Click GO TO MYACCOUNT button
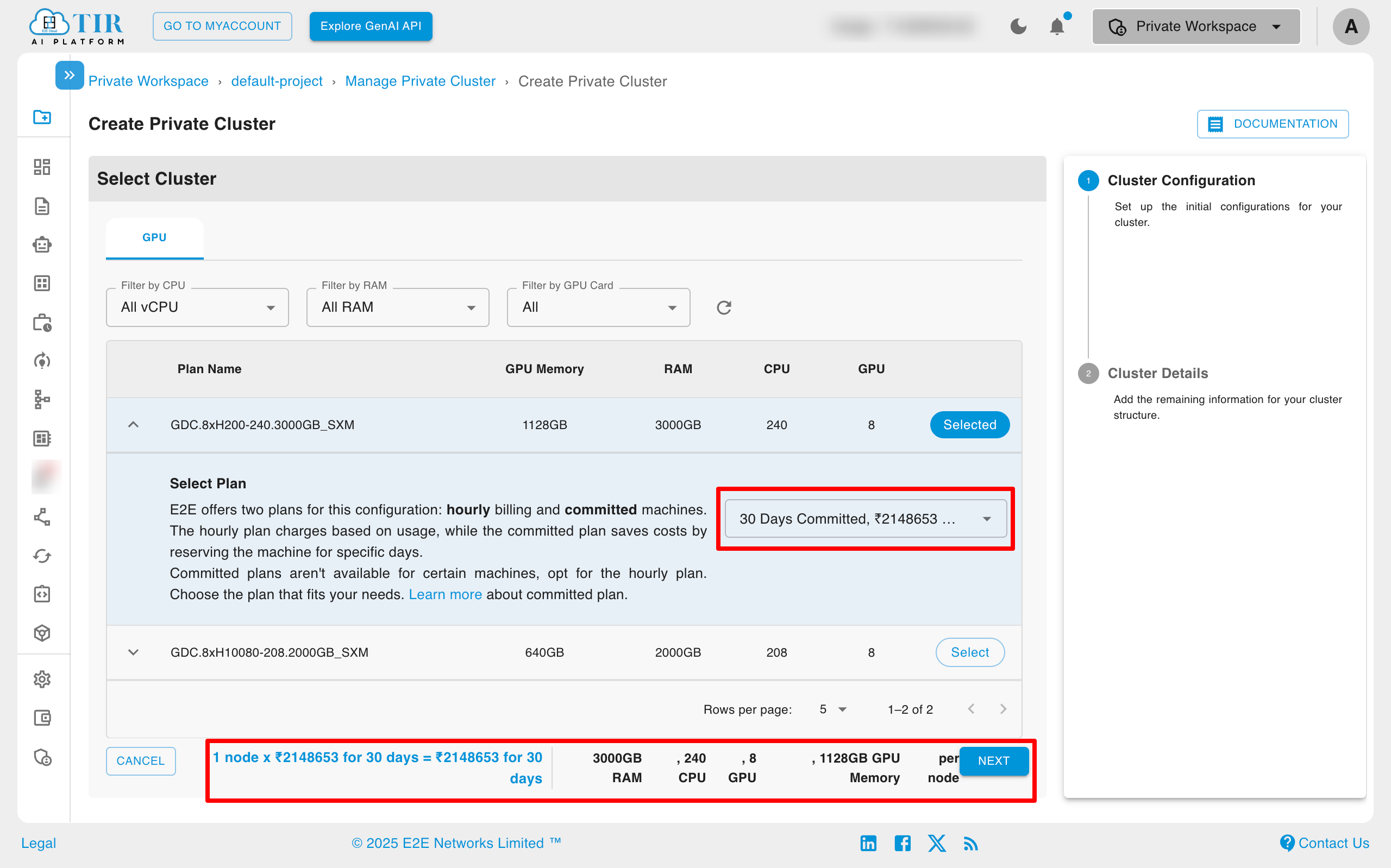 point(222,26)
